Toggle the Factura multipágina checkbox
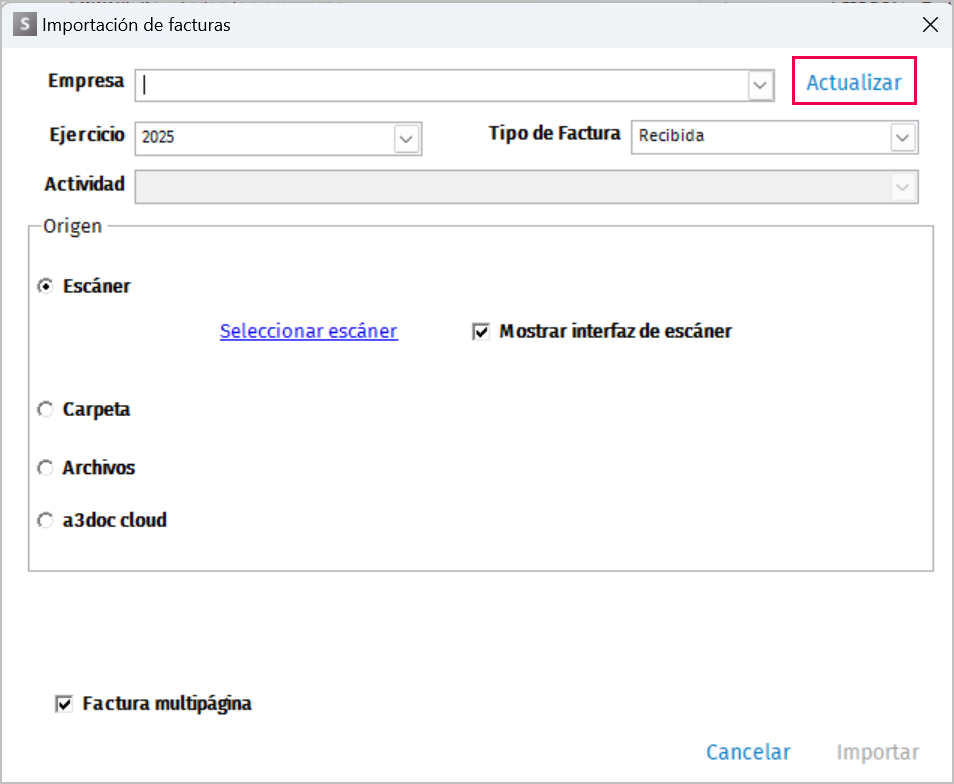 click(x=64, y=705)
